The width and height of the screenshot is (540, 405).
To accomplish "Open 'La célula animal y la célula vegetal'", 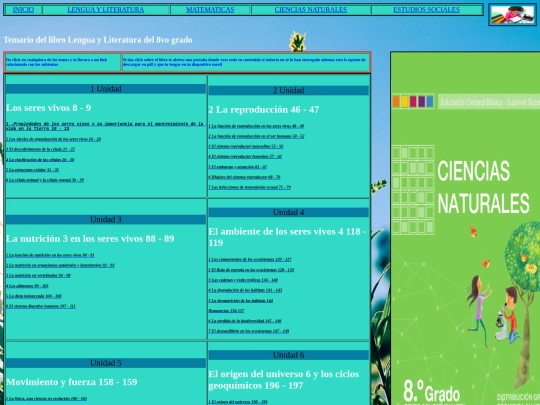I will 45,180.
